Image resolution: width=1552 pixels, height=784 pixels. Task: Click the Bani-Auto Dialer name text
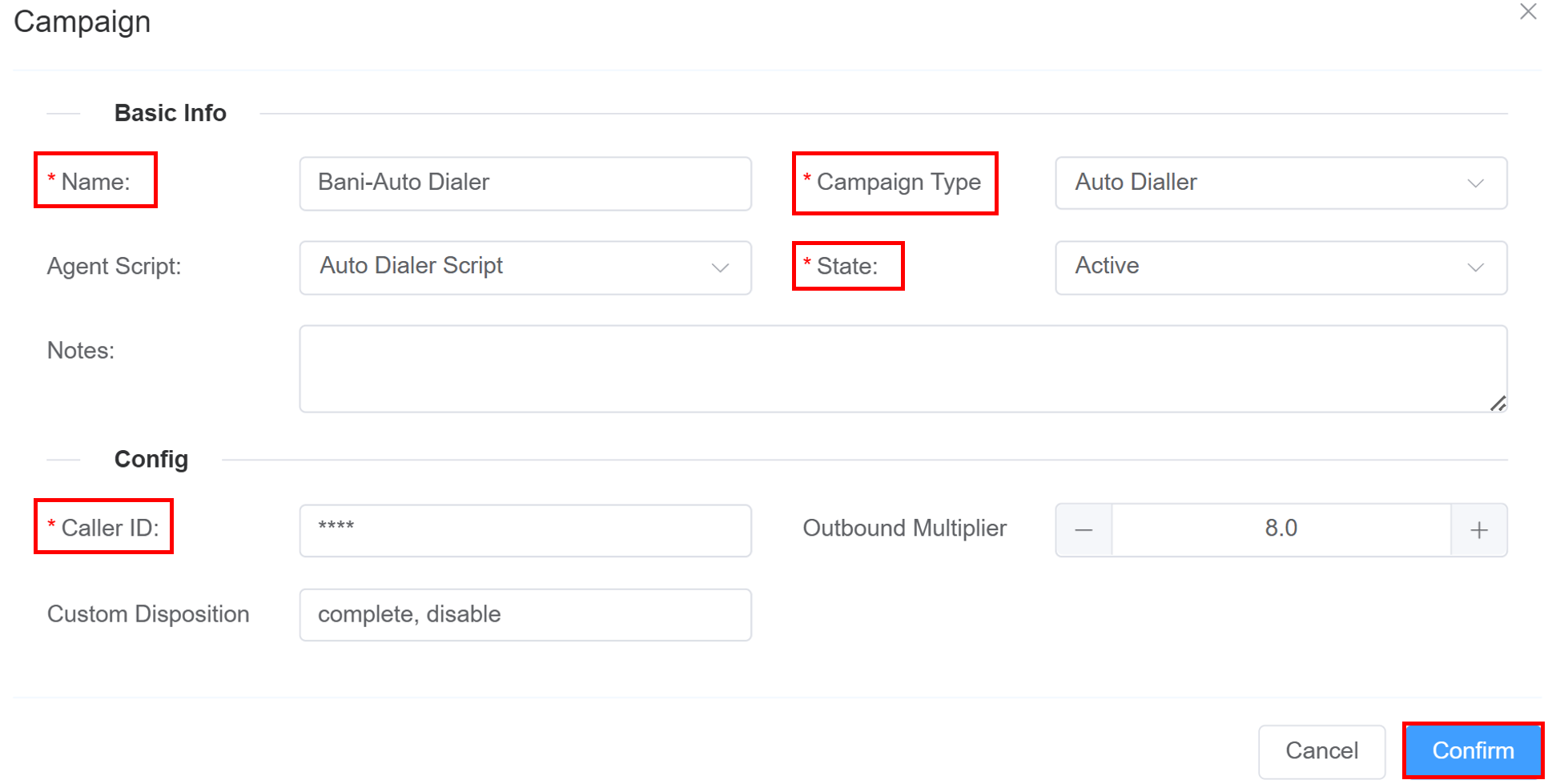pyautogui.click(x=404, y=183)
